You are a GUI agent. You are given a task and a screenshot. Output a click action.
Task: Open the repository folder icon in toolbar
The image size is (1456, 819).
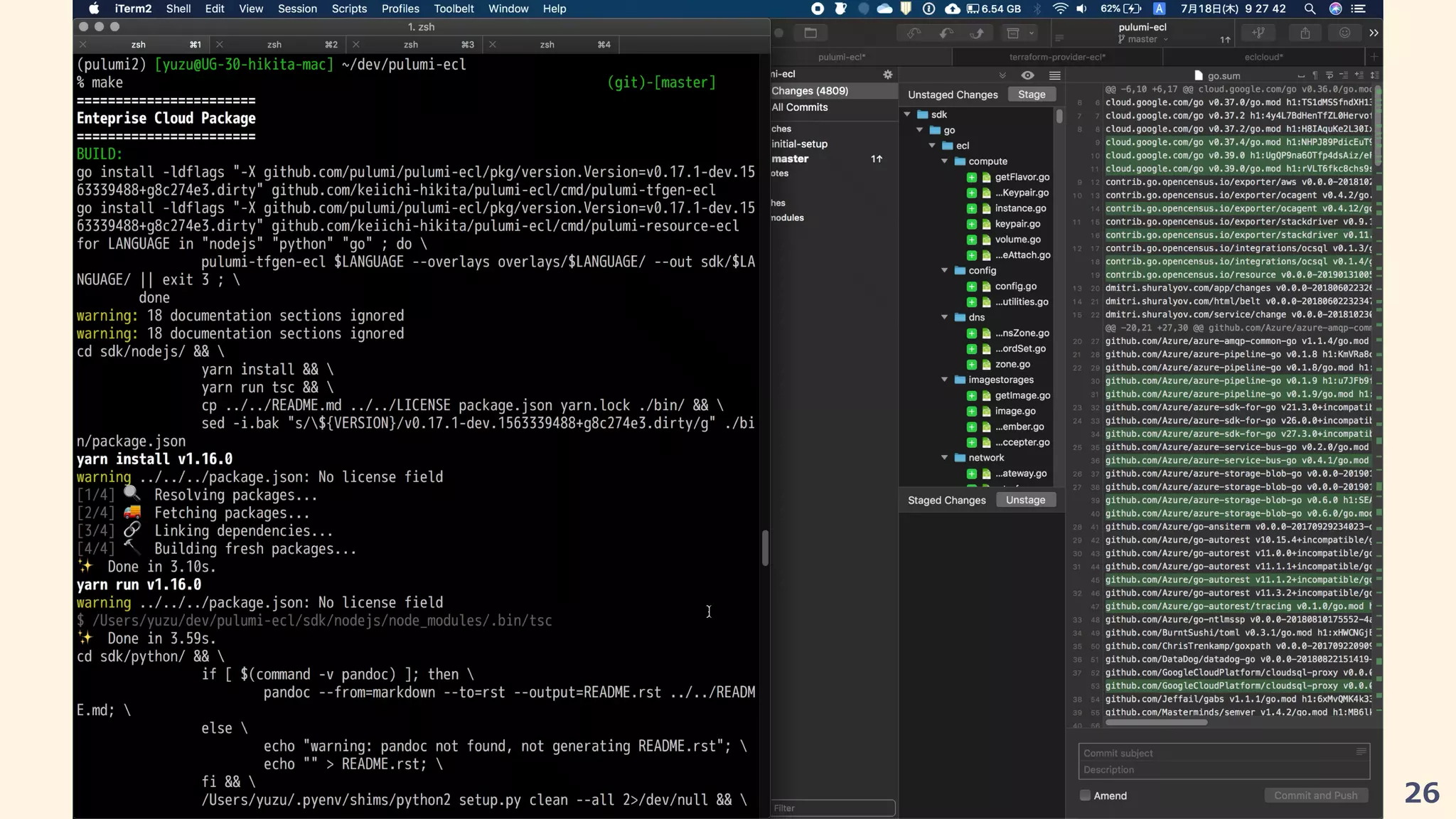[x=810, y=33]
